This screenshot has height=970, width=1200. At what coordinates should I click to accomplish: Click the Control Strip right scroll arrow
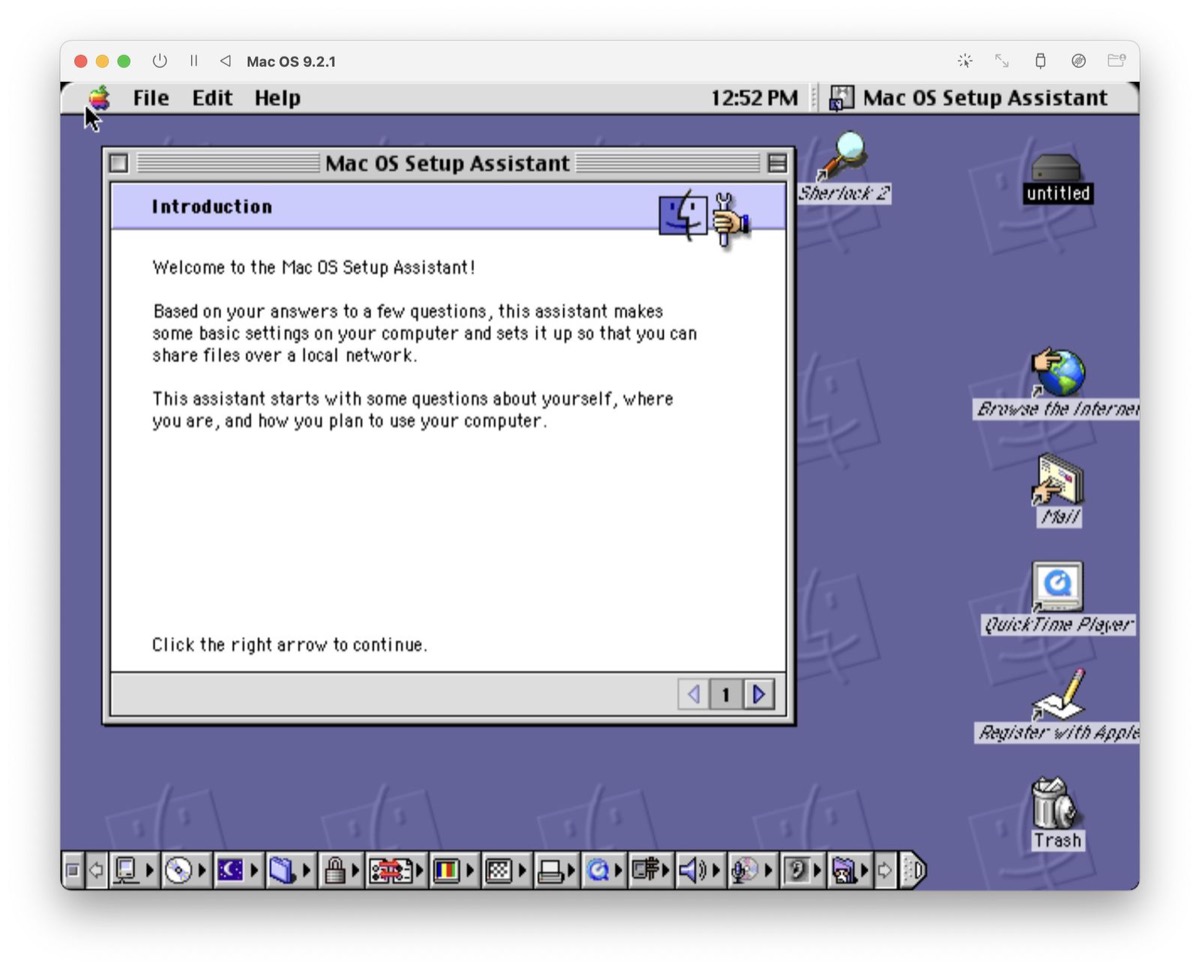(x=886, y=871)
